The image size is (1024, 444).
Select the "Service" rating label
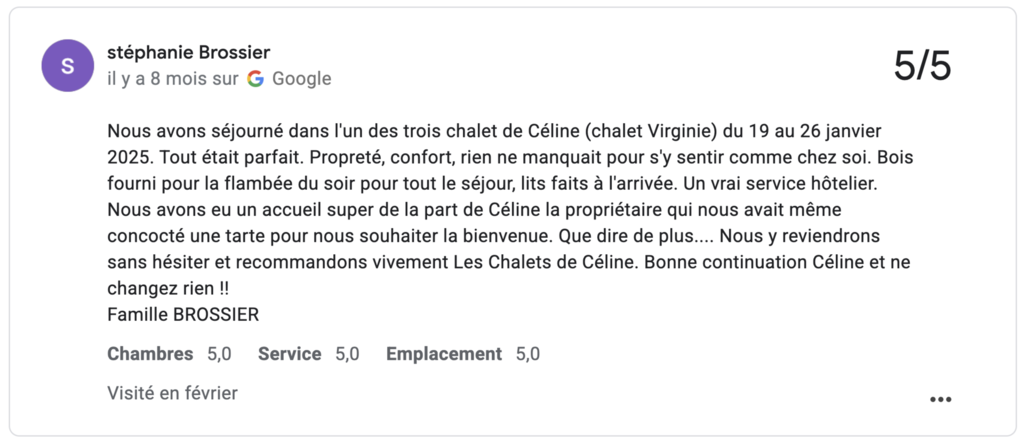tap(289, 353)
